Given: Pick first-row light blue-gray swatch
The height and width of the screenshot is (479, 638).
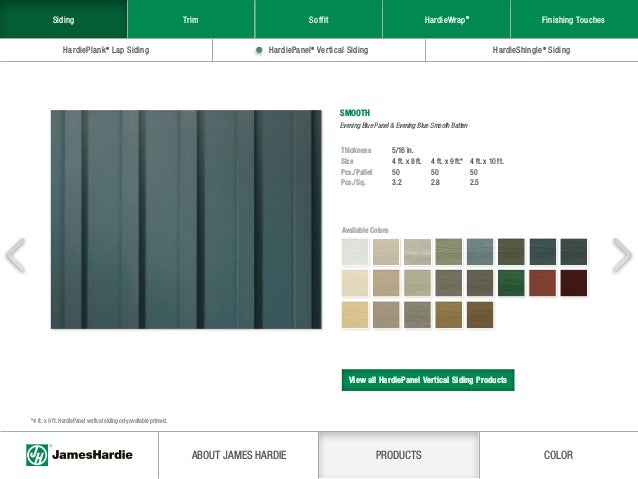Looking at the screenshot, I should coord(480,252).
